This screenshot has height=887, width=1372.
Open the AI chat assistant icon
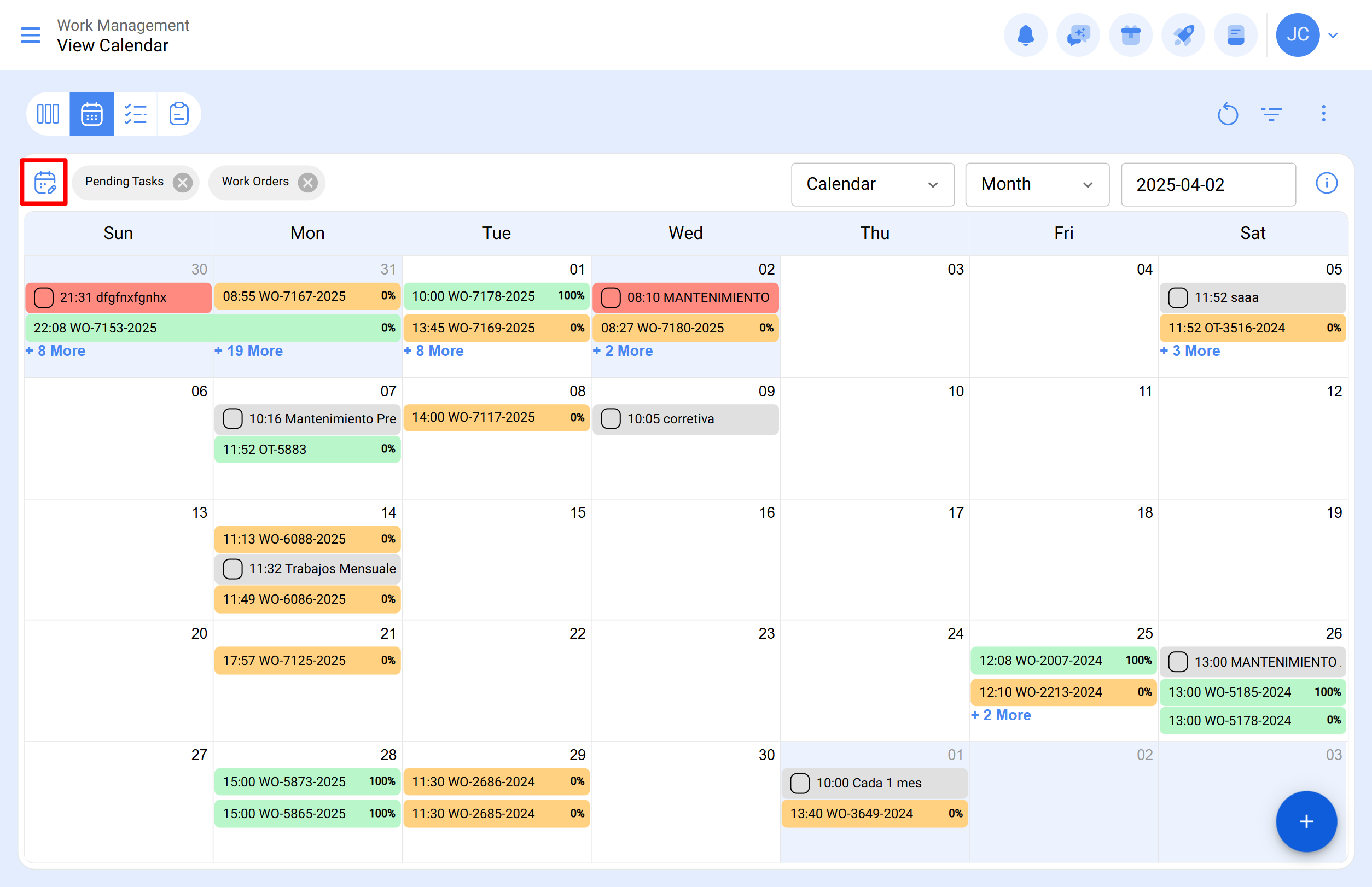point(1078,35)
